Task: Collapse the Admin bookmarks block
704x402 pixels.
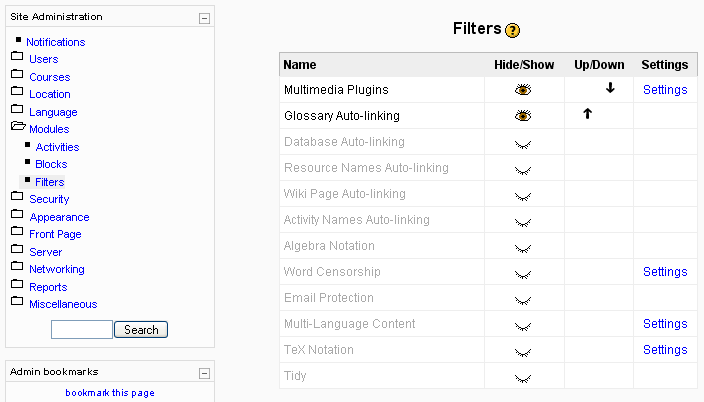Action: point(204,373)
